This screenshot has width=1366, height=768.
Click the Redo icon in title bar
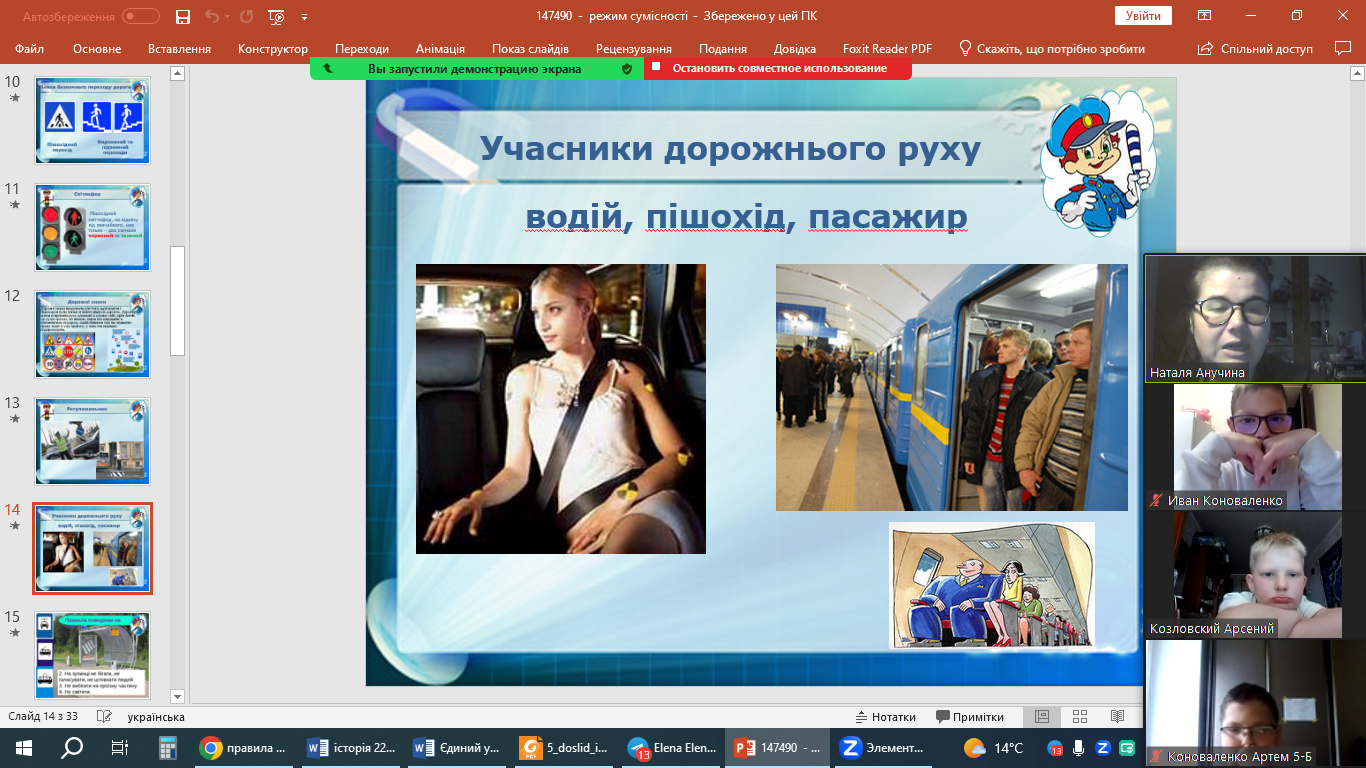coord(246,16)
